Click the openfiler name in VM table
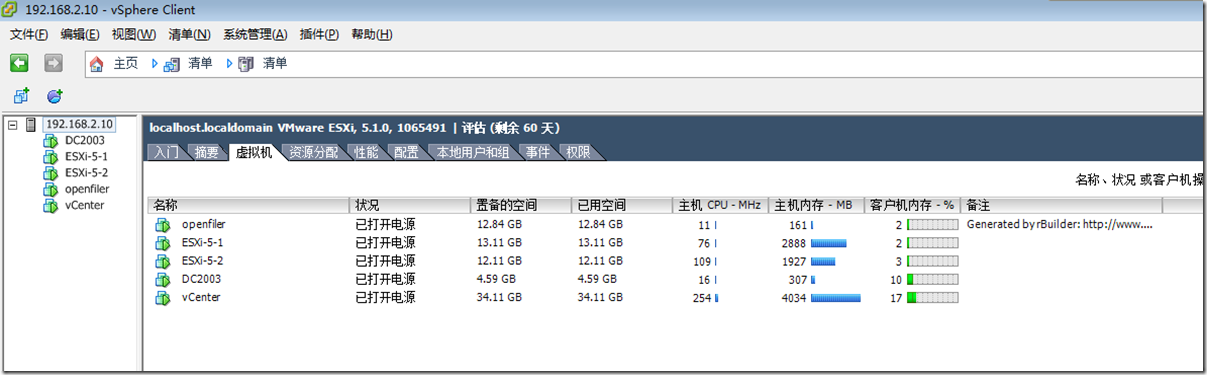Image resolution: width=1207 pixels, height=375 pixels. click(204, 225)
